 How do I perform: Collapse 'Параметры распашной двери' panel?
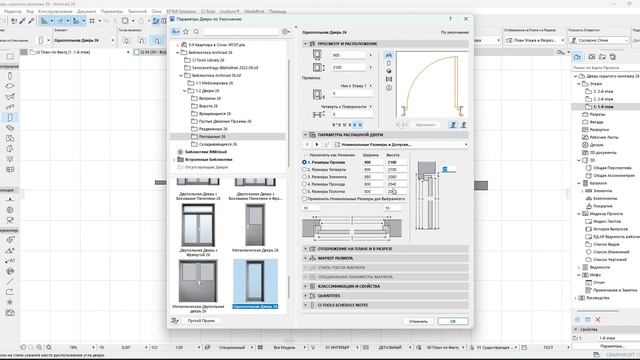coord(305,135)
